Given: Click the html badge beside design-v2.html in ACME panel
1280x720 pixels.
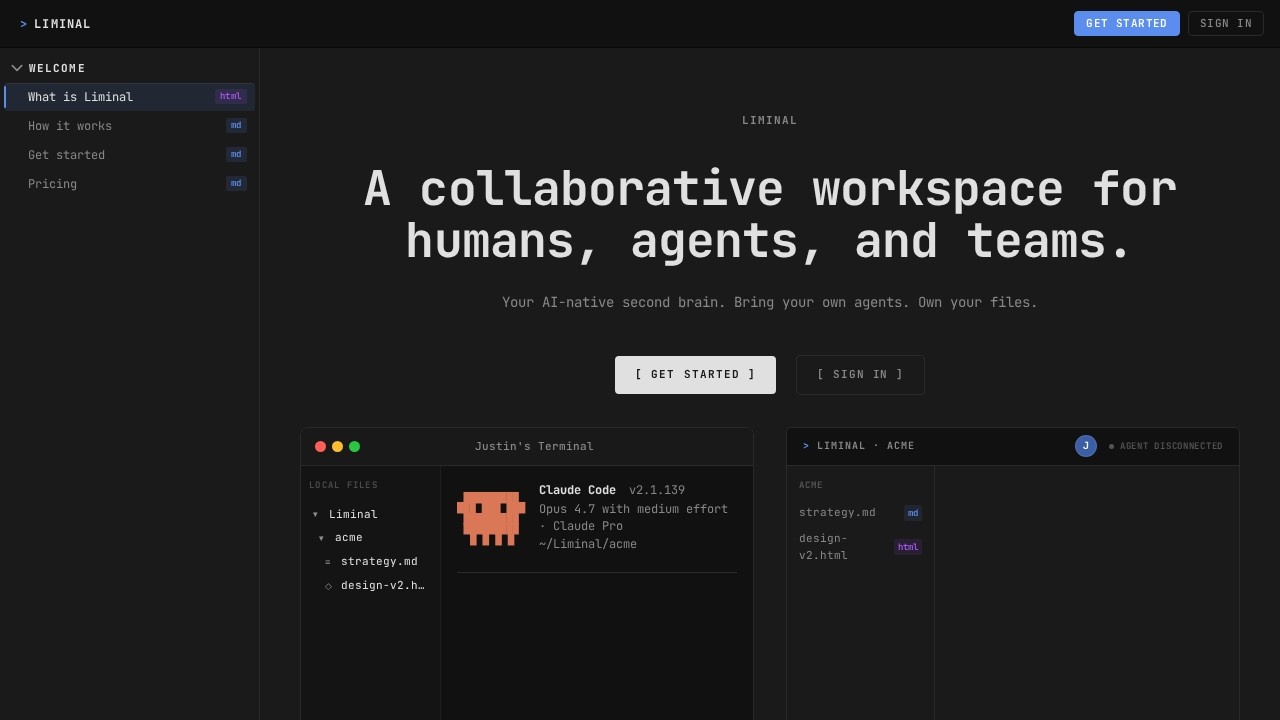Looking at the screenshot, I should coord(908,547).
